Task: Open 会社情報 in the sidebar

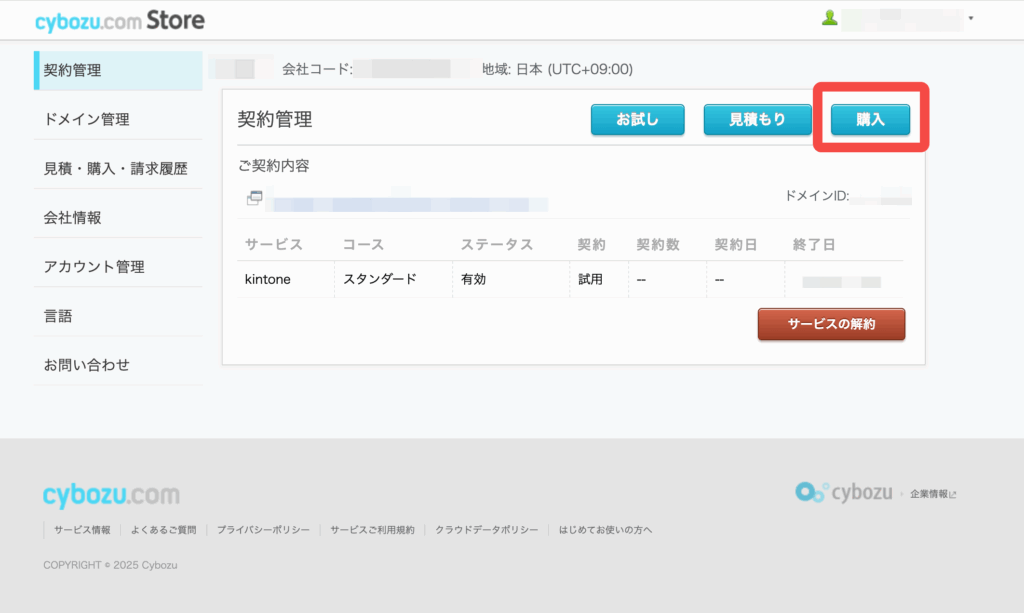Action: click(x=72, y=217)
